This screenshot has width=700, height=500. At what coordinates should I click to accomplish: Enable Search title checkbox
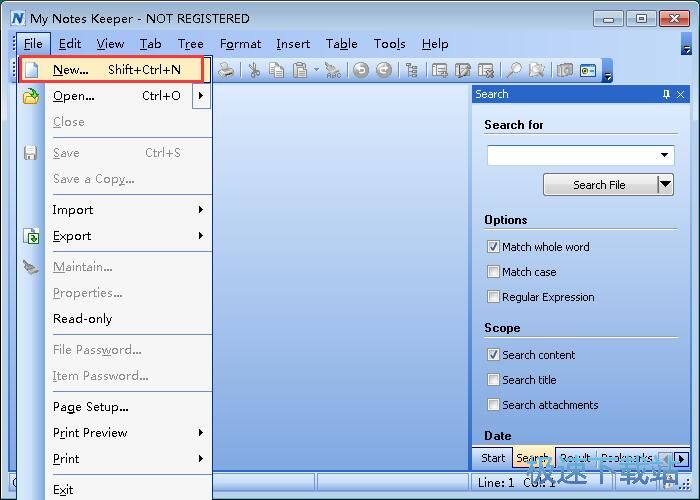493,379
